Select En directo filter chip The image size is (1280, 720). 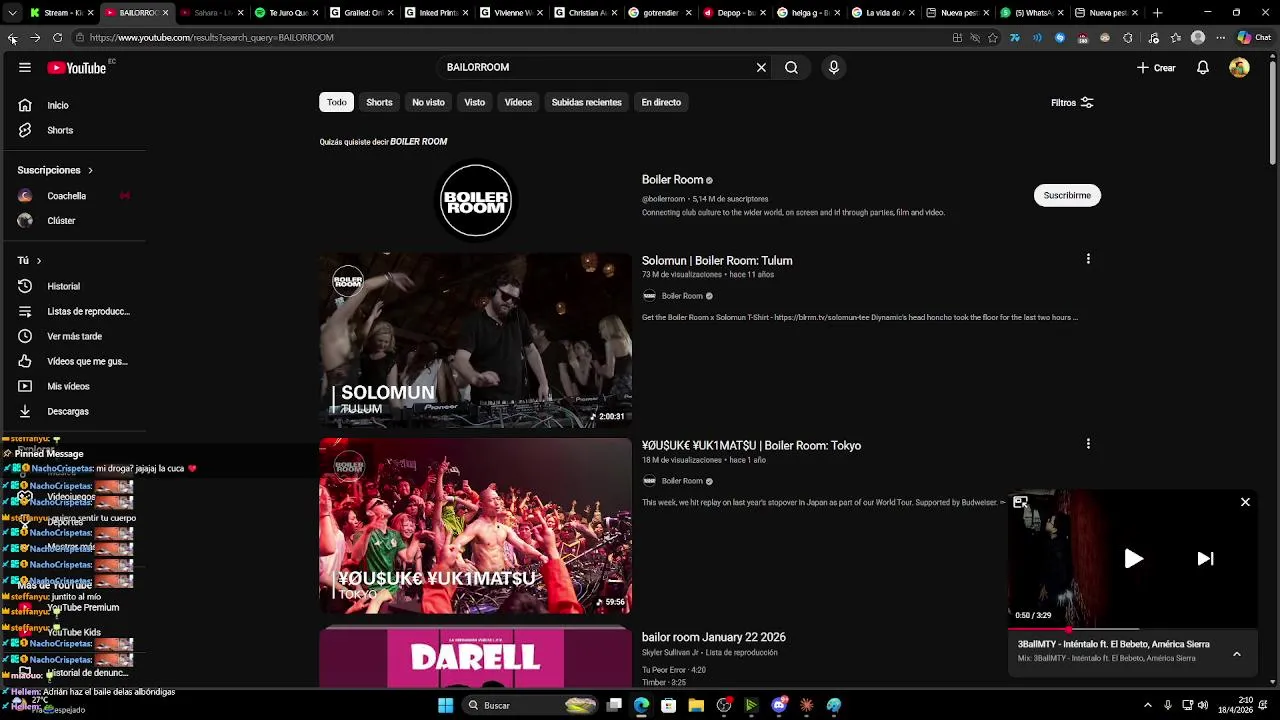click(x=661, y=102)
